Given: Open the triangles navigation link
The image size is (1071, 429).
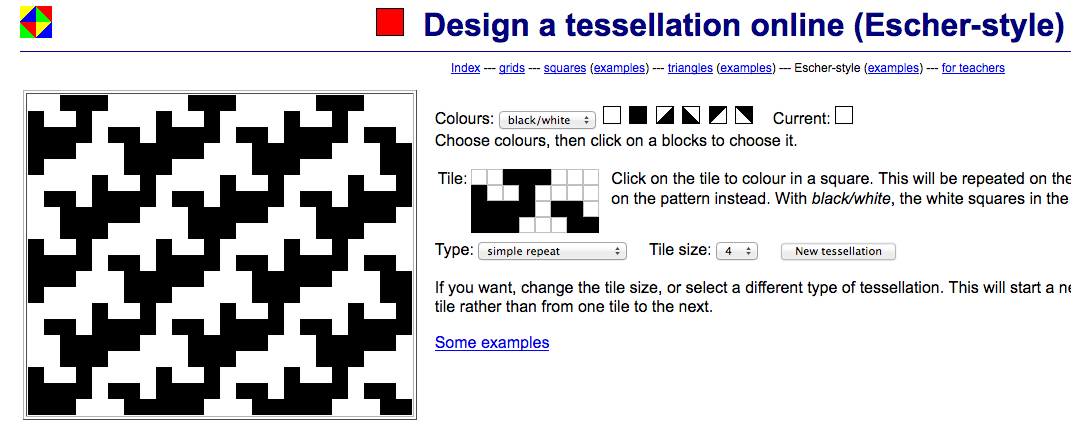Looking at the screenshot, I should tap(691, 68).
